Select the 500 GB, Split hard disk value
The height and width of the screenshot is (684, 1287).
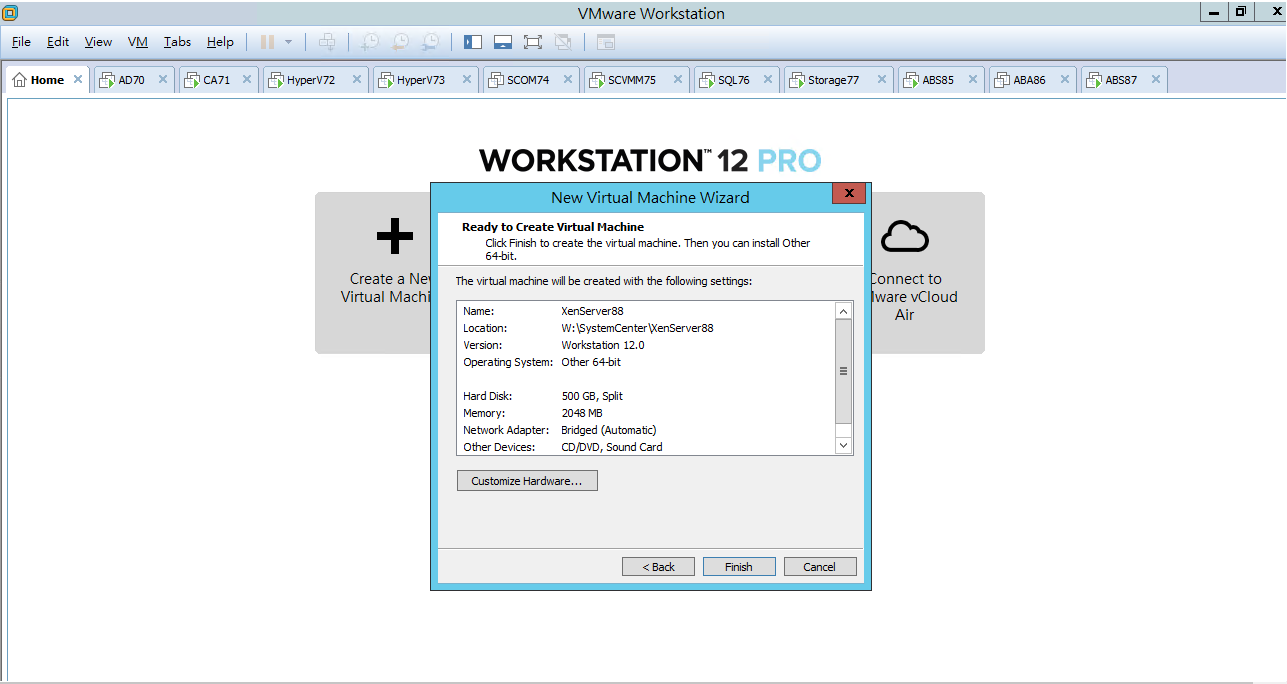(592, 396)
